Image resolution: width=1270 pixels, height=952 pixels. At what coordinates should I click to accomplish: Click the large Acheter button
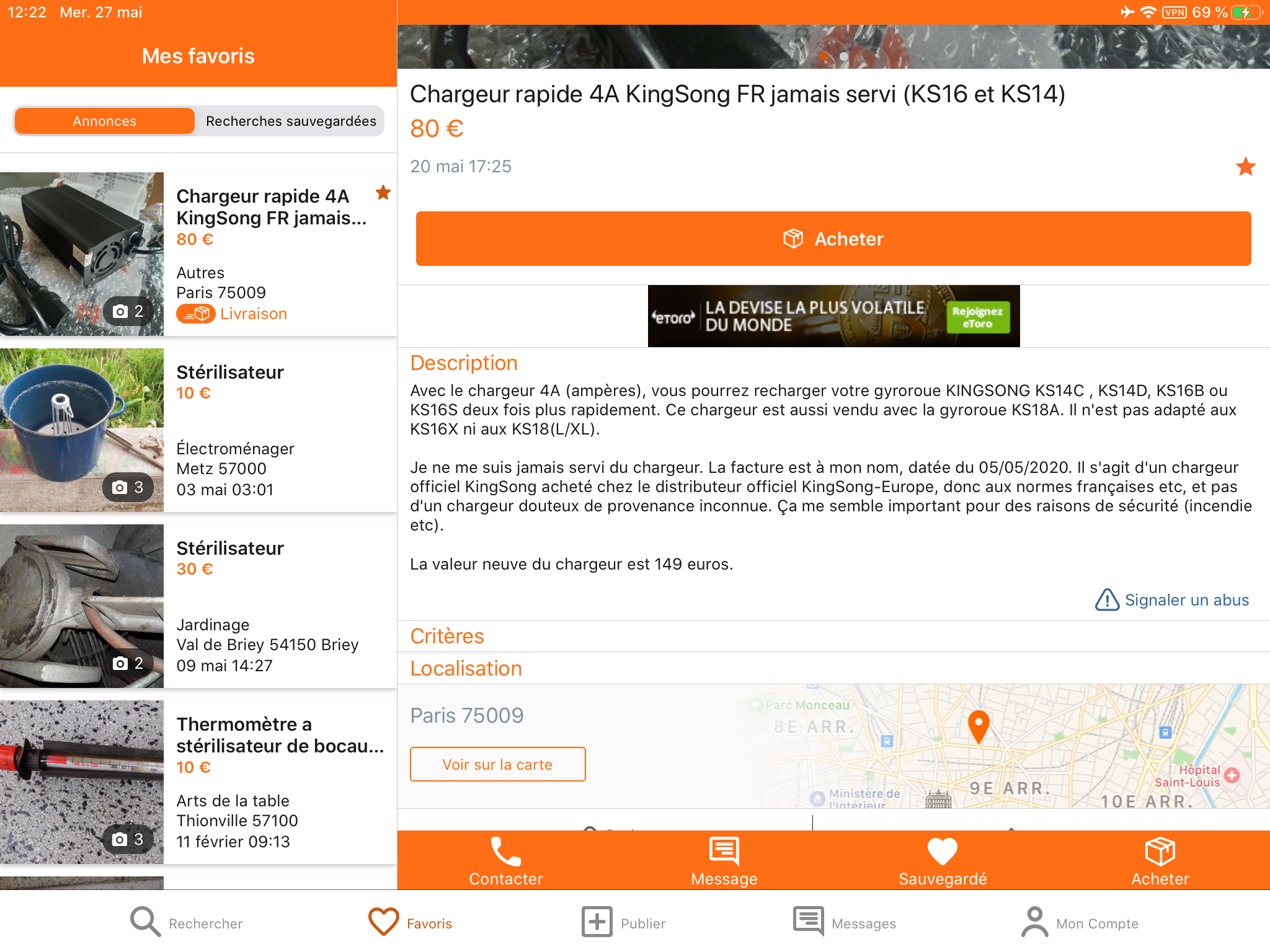tap(833, 239)
